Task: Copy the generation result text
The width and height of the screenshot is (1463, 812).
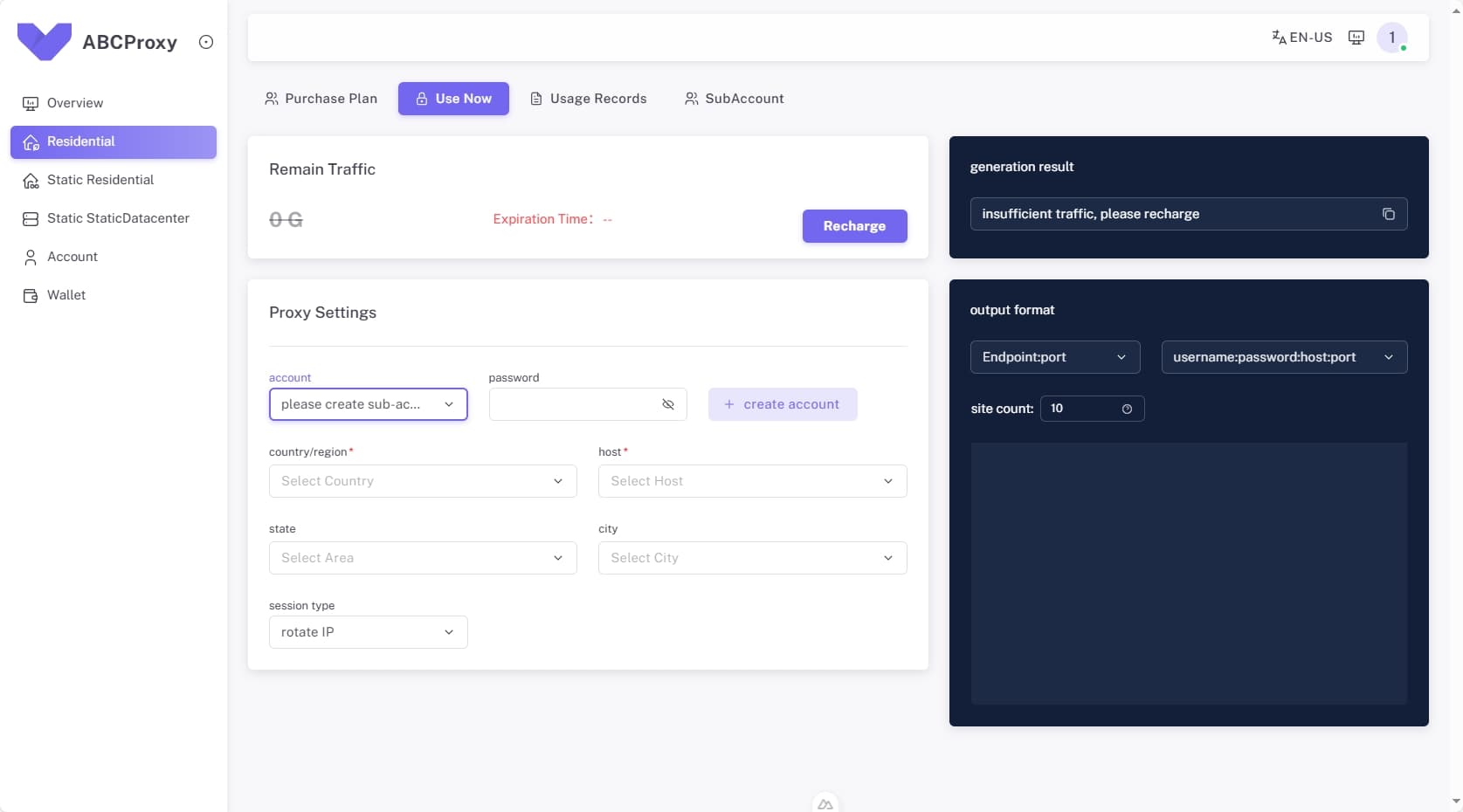Action: click(1388, 214)
